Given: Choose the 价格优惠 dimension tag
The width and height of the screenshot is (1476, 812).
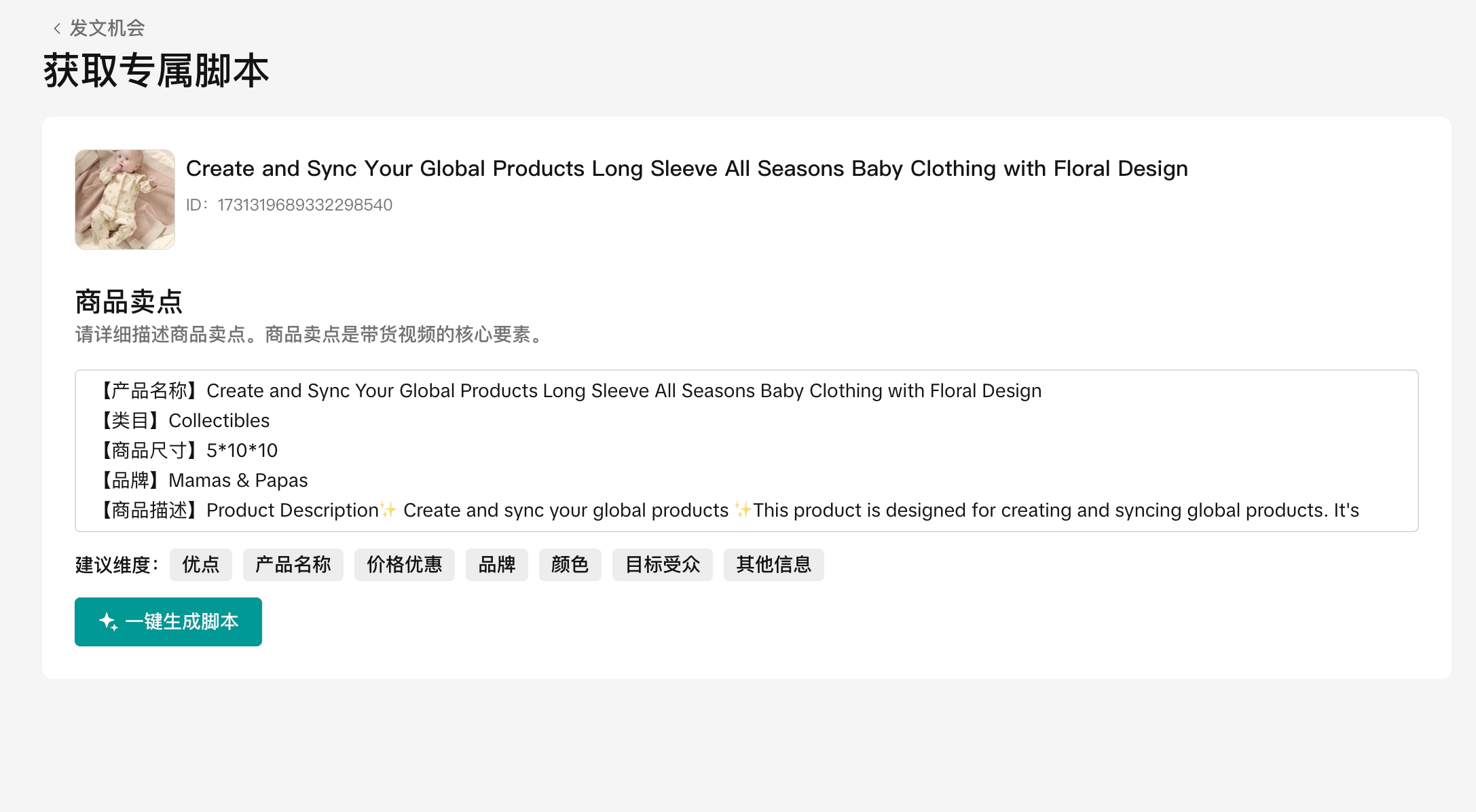Looking at the screenshot, I should tap(405, 565).
